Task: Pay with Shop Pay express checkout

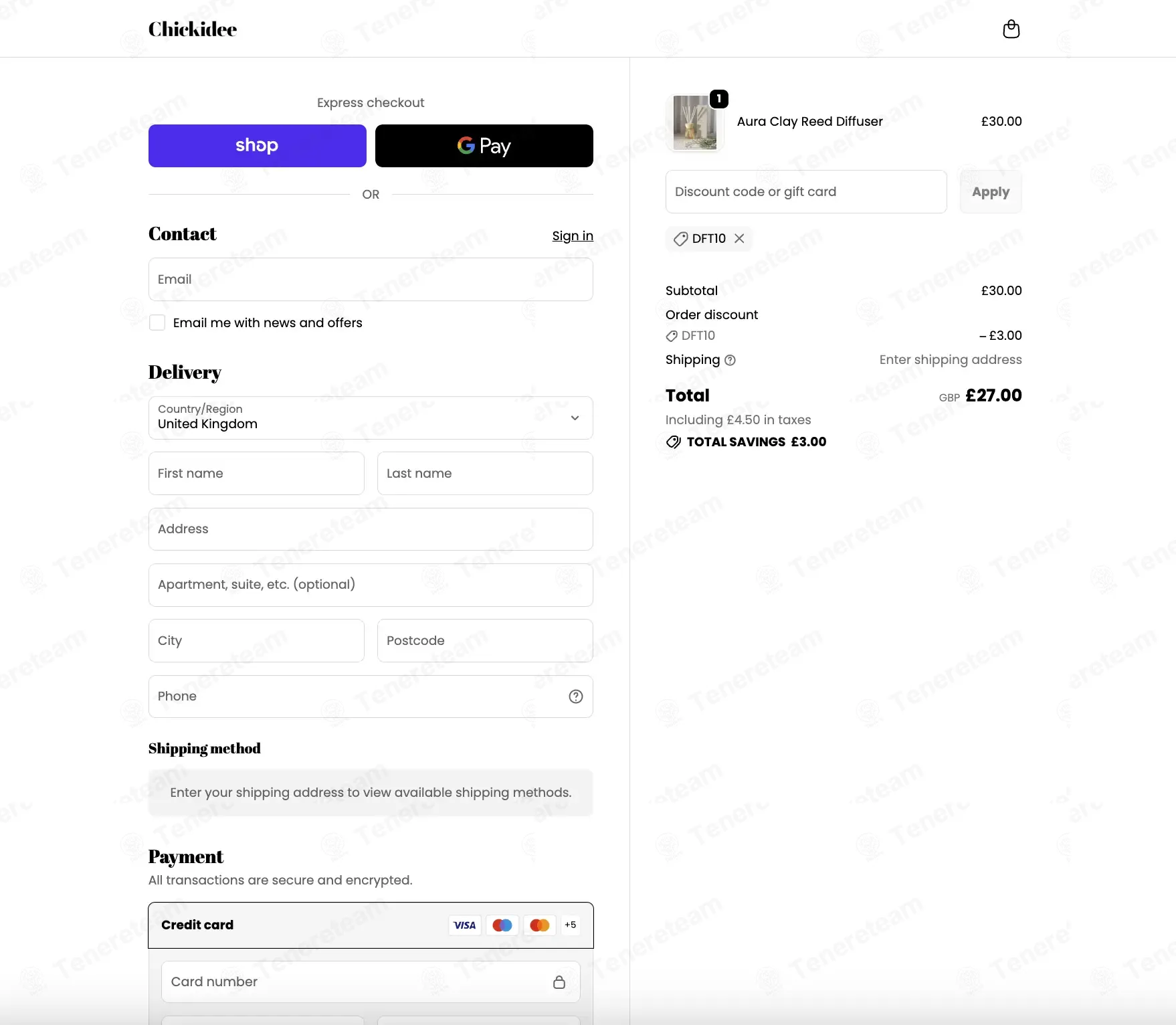Action: pyautogui.click(x=258, y=146)
